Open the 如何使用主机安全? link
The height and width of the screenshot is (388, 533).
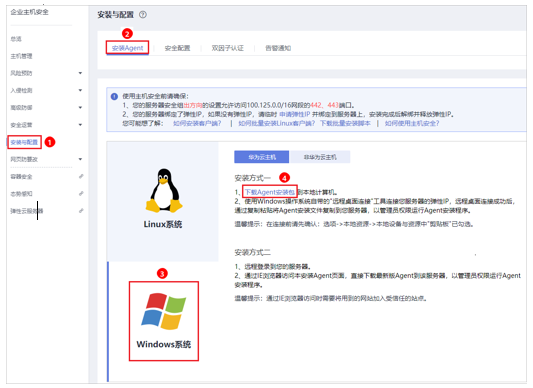tap(412, 123)
